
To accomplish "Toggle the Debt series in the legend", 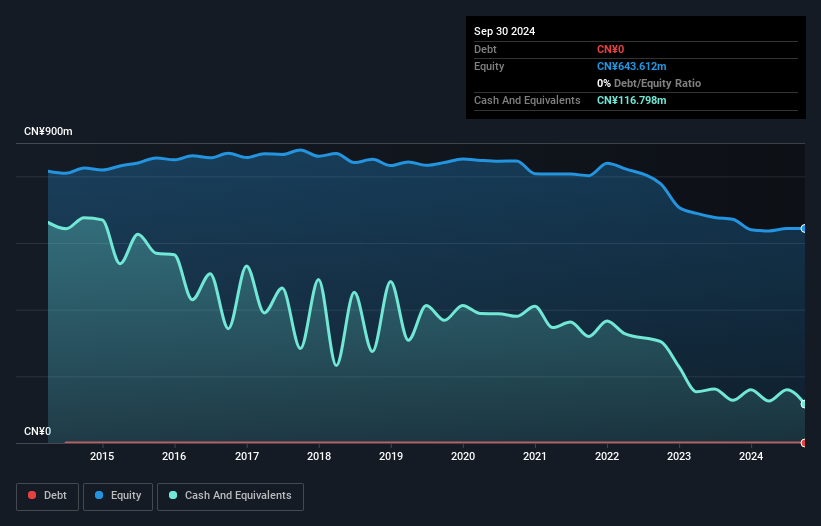I will click(47, 496).
